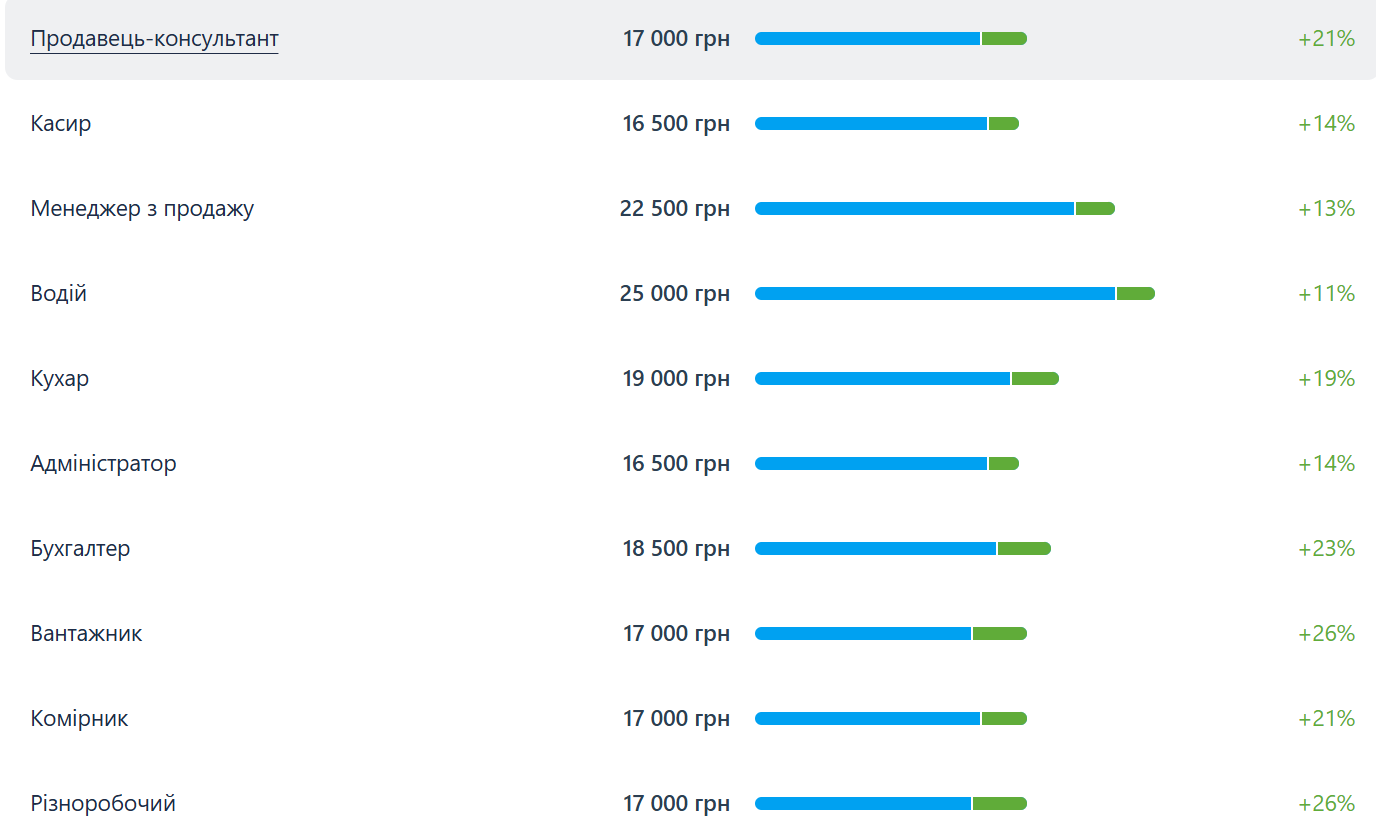Click the +11% percentage for Водій
The width and height of the screenshot is (1376, 838).
pyautogui.click(x=1326, y=294)
